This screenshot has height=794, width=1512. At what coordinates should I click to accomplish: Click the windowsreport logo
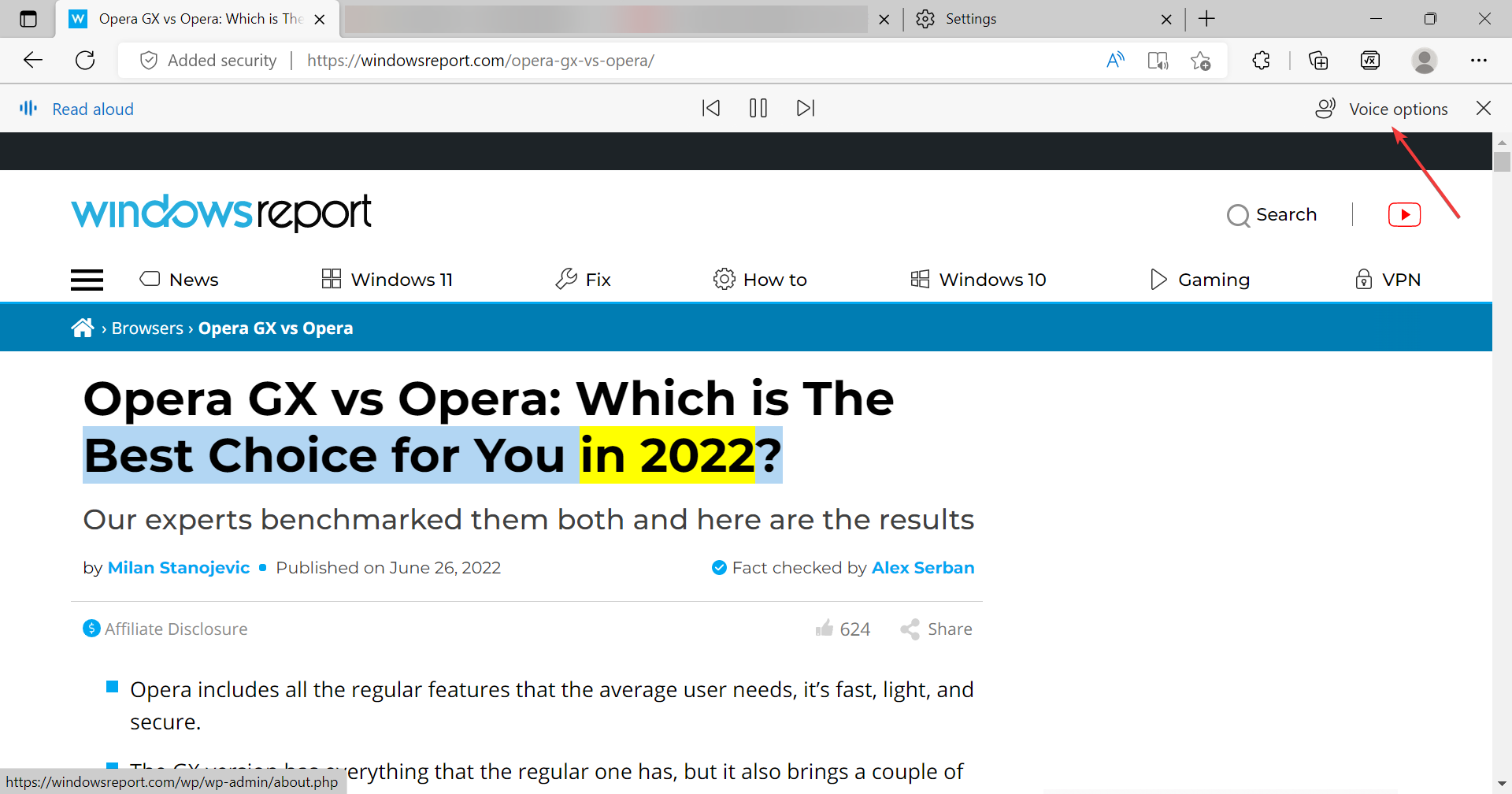click(x=221, y=213)
